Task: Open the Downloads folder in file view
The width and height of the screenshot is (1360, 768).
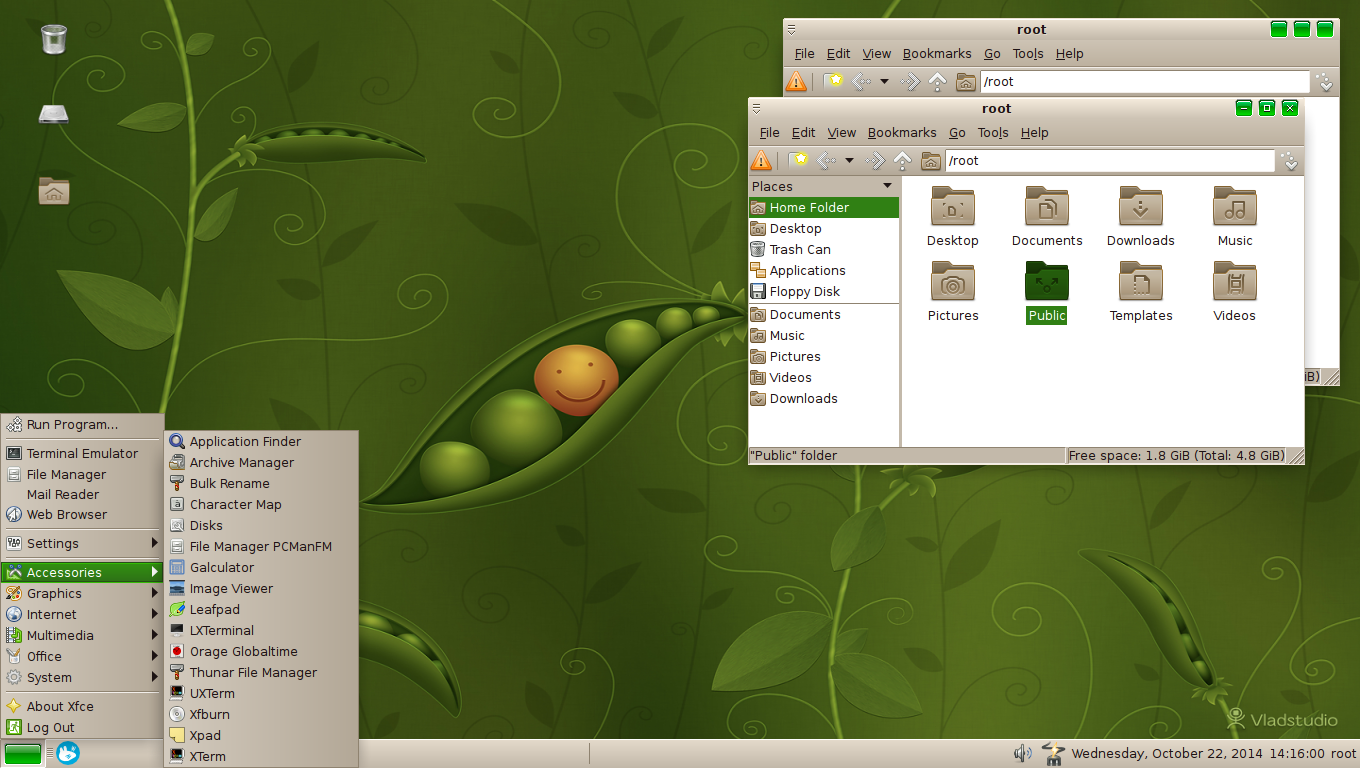Action: [1141, 216]
